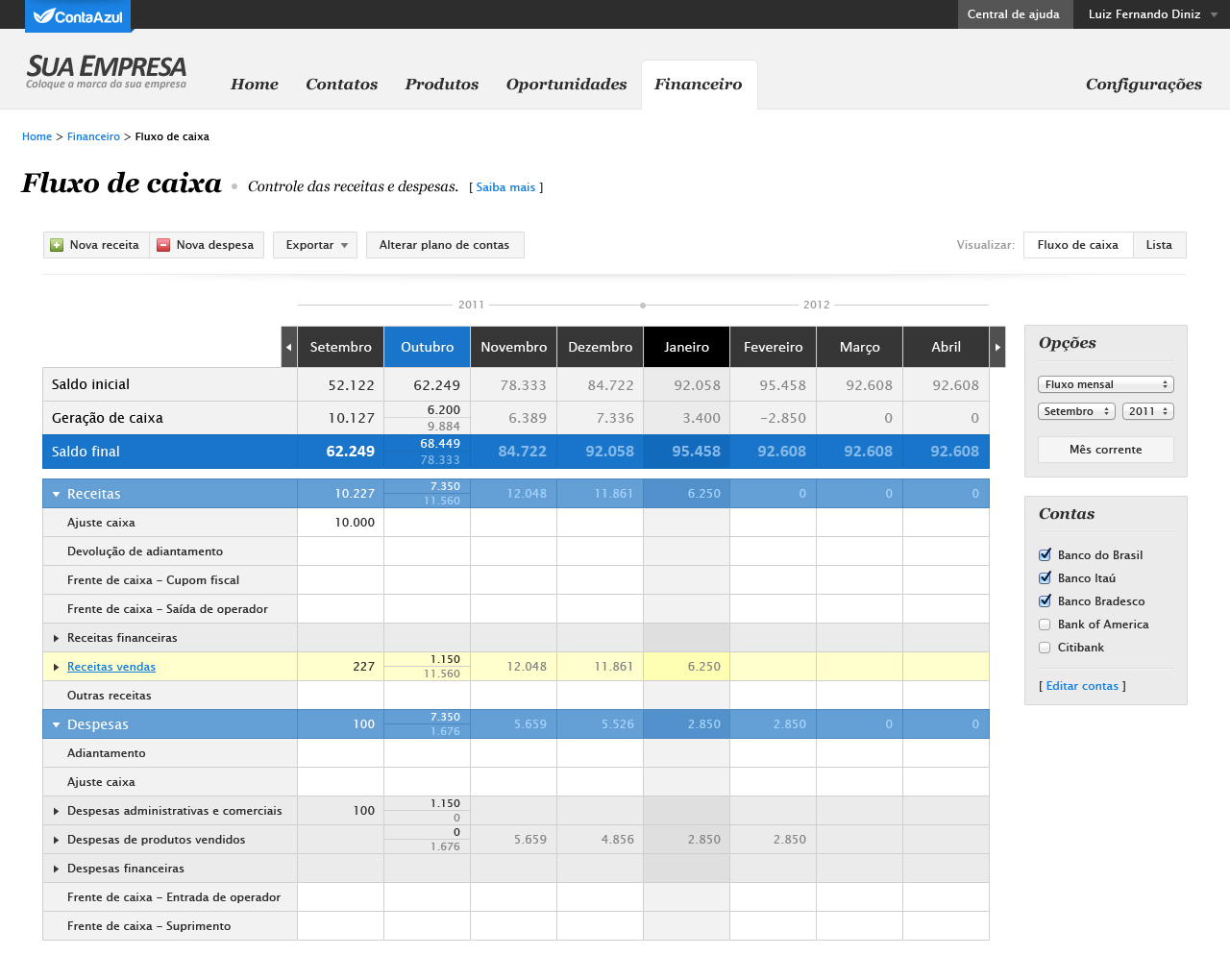Image resolution: width=1230 pixels, height=980 pixels.
Task: Collapse the Despesas section
Action: click(55, 723)
